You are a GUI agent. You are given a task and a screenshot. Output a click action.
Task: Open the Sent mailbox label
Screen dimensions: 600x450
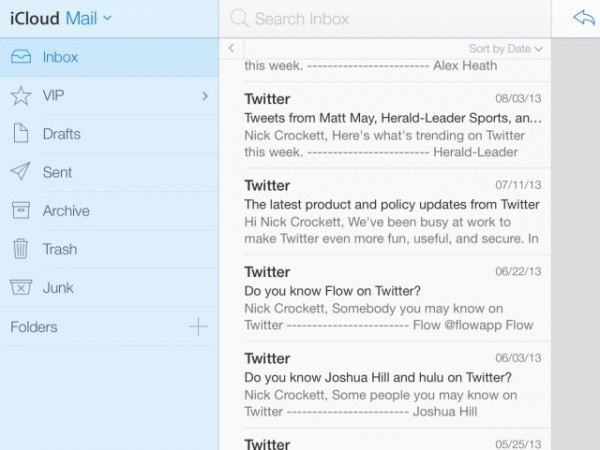57,172
